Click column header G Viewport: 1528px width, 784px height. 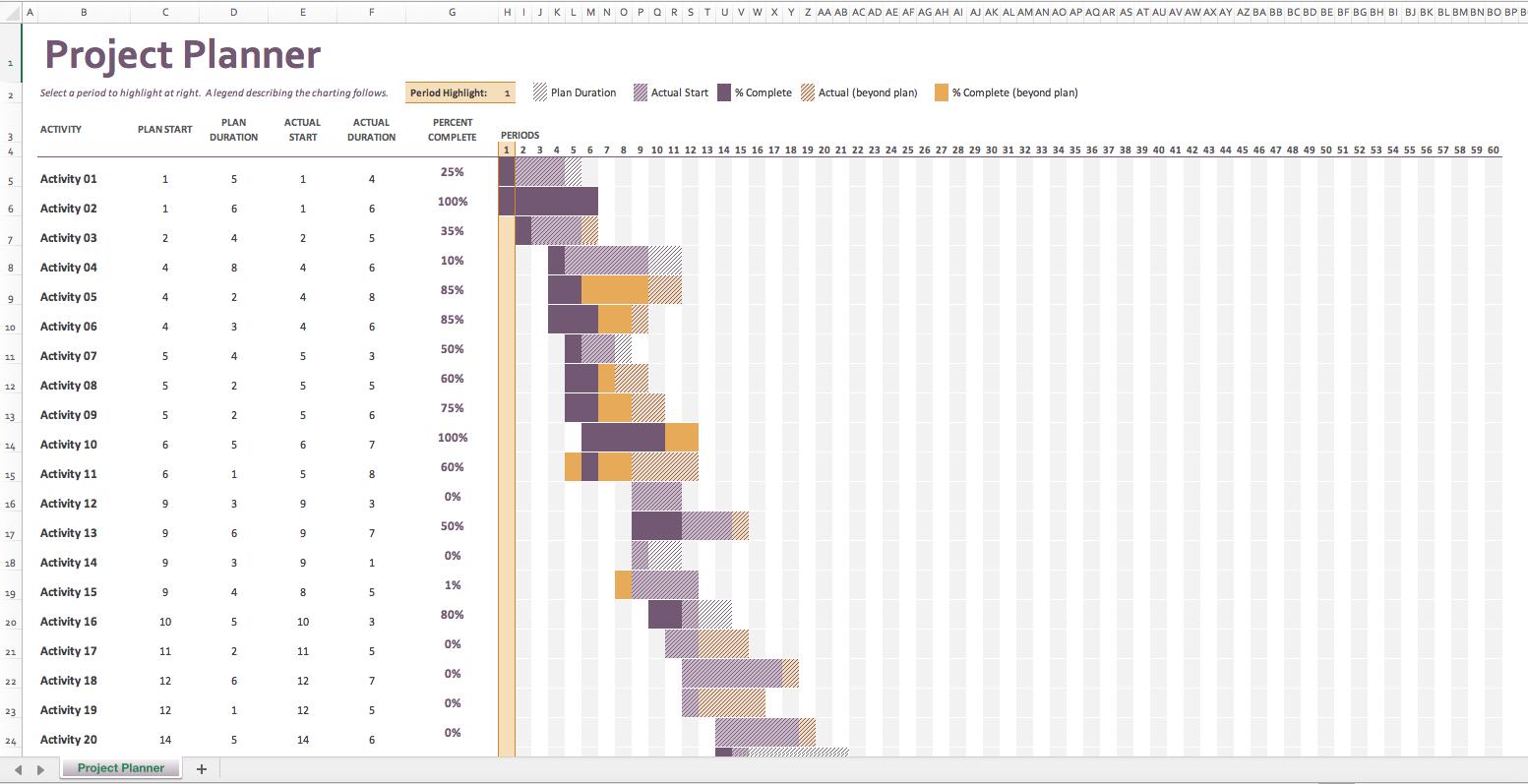452,14
